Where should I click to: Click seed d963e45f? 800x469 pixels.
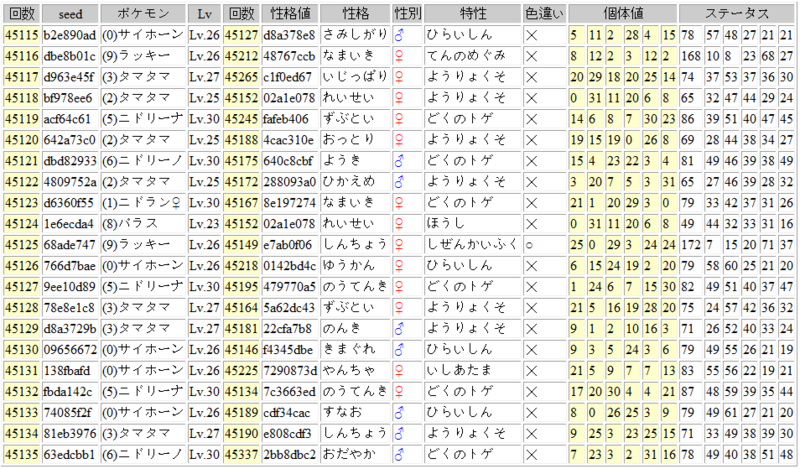(x=69, y=77)
